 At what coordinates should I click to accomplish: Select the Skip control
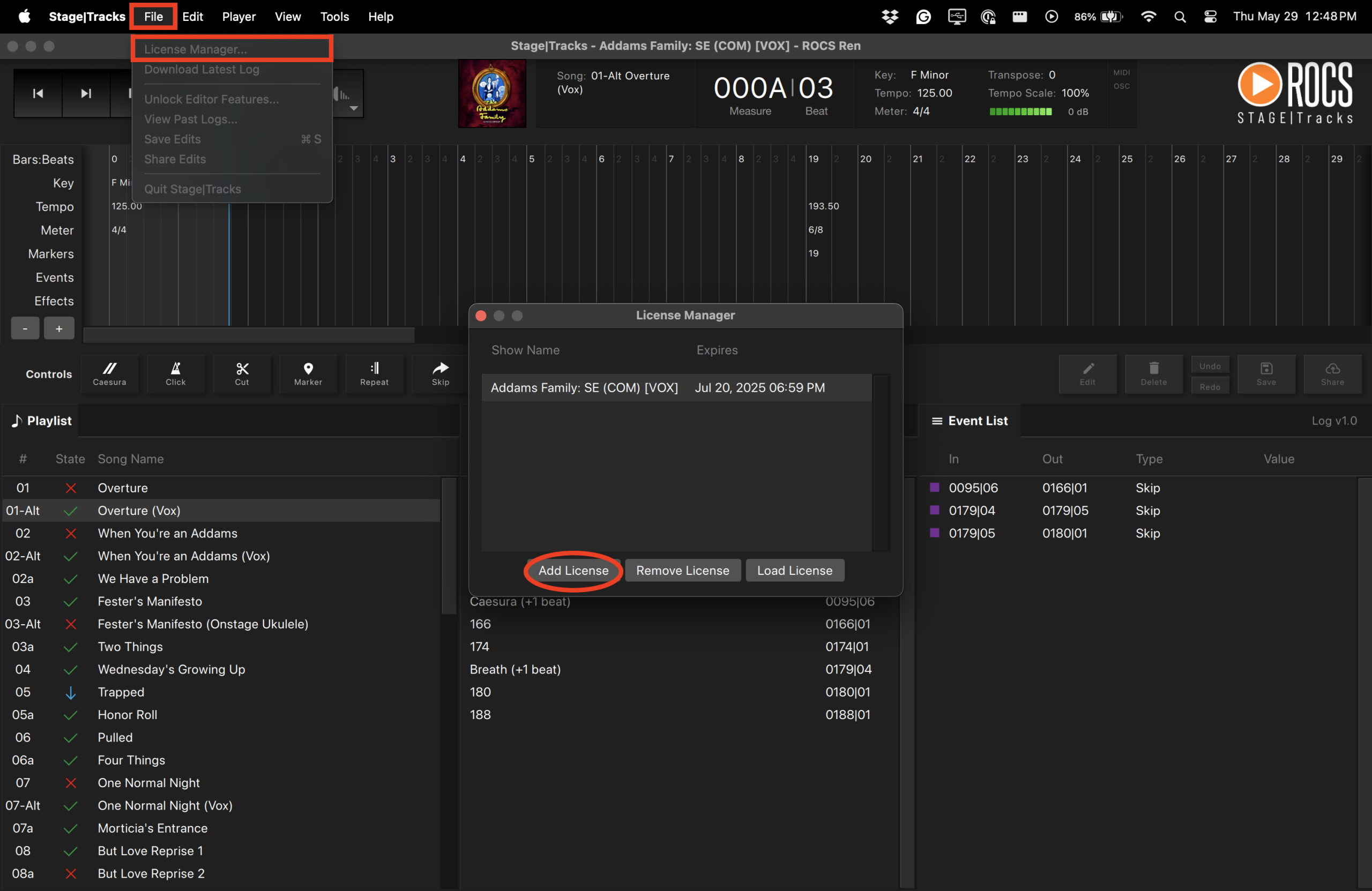click(x=441, y=374)
